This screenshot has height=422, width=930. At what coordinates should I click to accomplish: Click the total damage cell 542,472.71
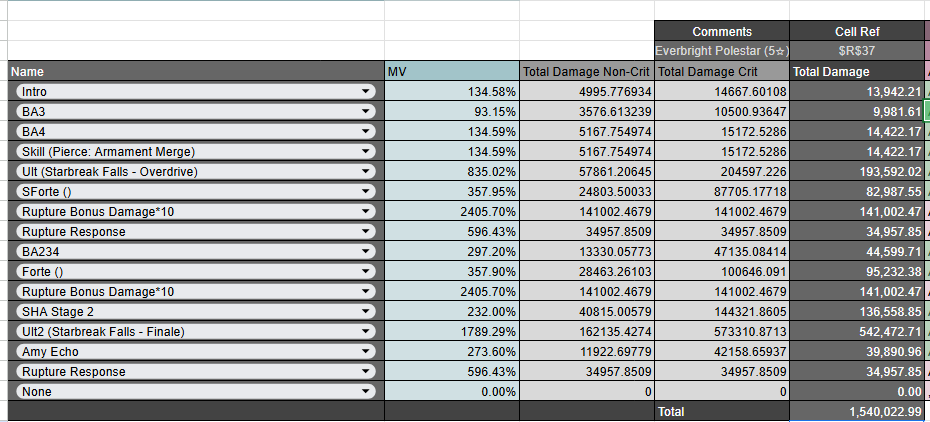tap(856, 332)
